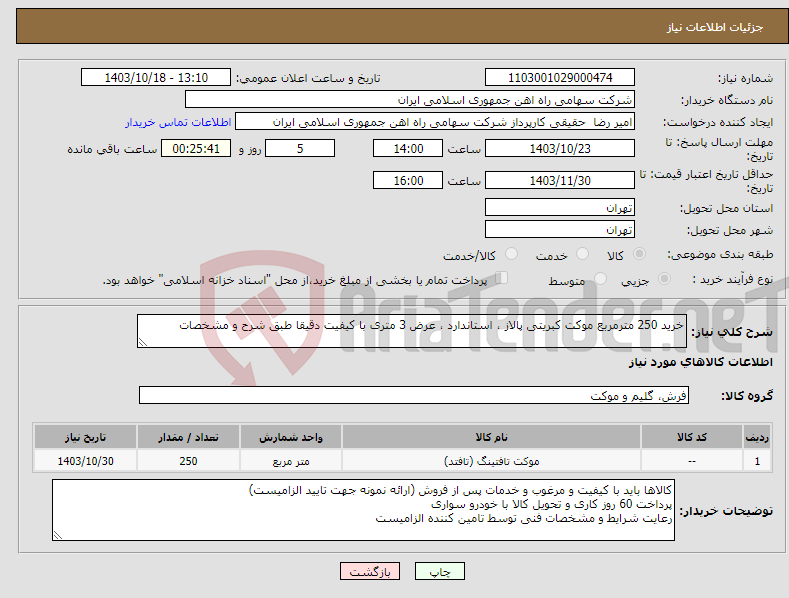Viewport: 789px width, 598px height.
Task: Click the نام کالا column header
Action: [491, 437]
